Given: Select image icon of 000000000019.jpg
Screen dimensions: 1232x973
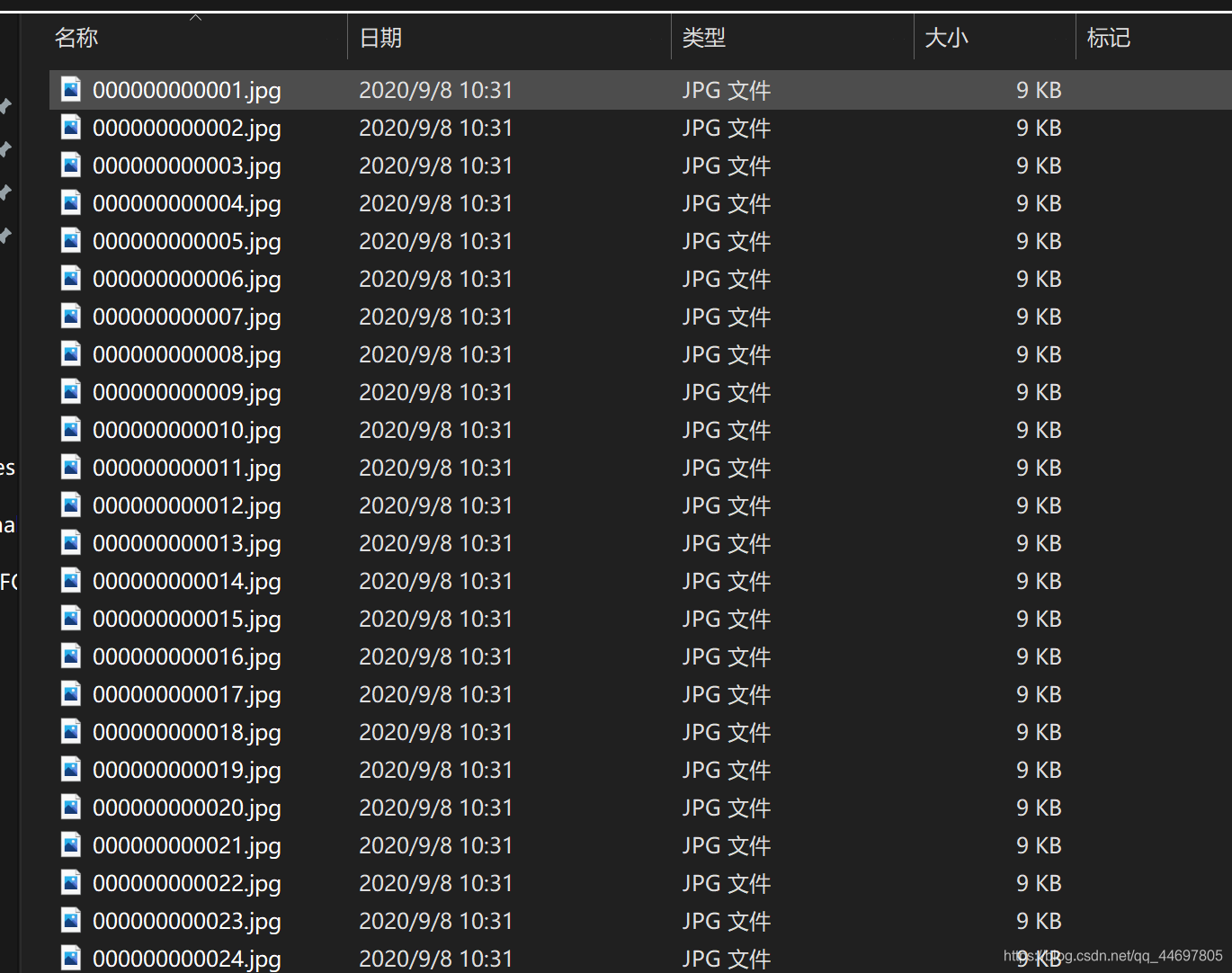Looking at the screenshot, I should (x=71, y=769).
